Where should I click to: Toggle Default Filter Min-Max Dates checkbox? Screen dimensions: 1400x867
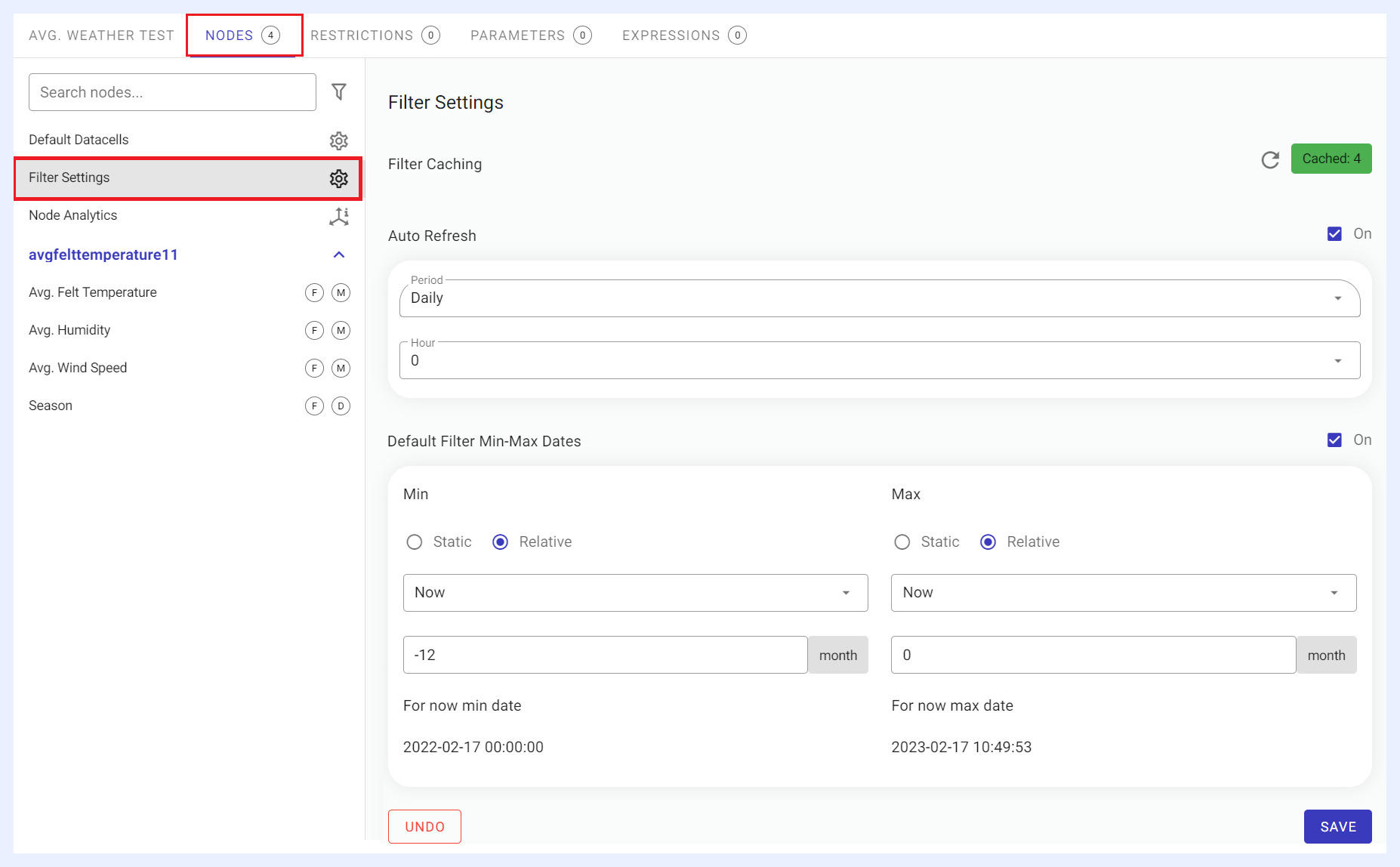(x=1334, y=440)
